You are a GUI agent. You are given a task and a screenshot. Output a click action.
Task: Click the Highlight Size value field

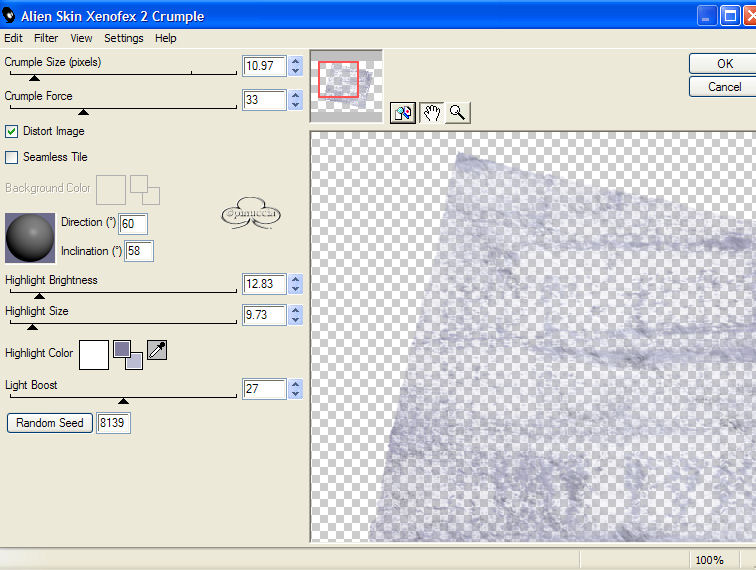[264, 315]
